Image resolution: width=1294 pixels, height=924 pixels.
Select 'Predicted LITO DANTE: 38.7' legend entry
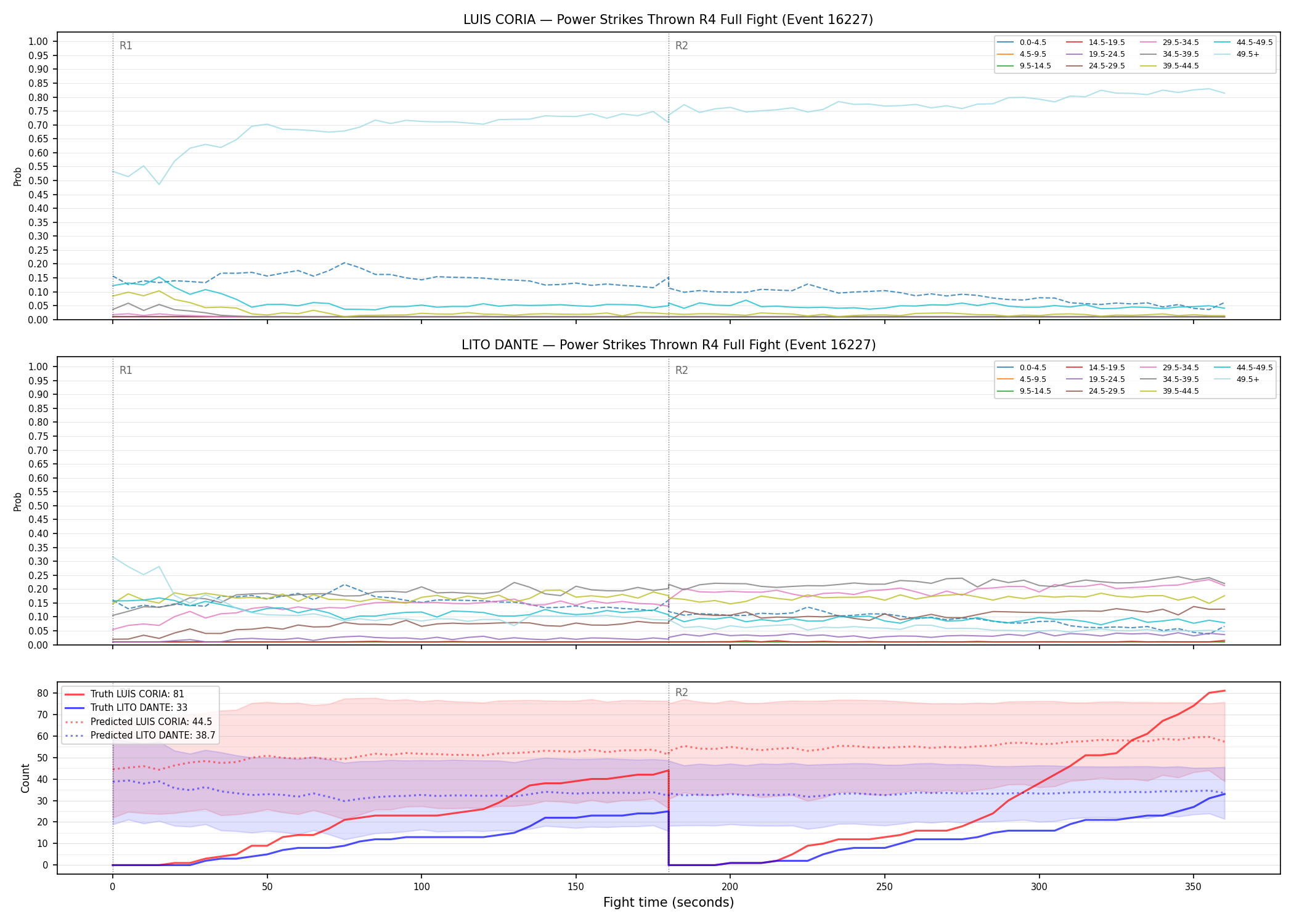(140, 735)
